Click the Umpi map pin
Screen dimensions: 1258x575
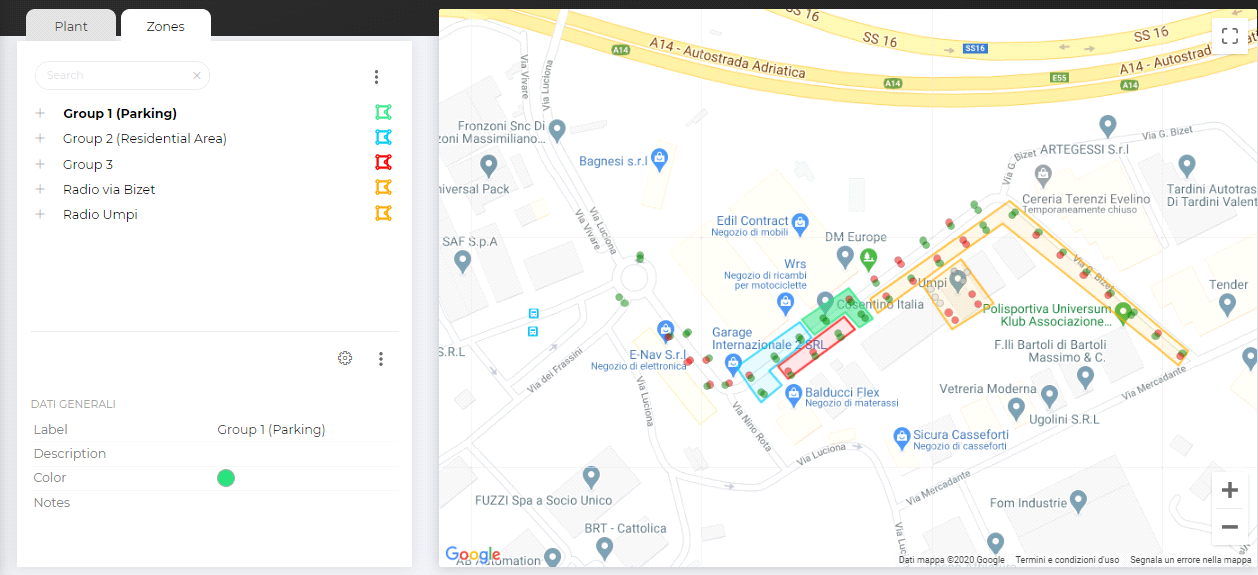pyautogui.click(x=958, y=279)
